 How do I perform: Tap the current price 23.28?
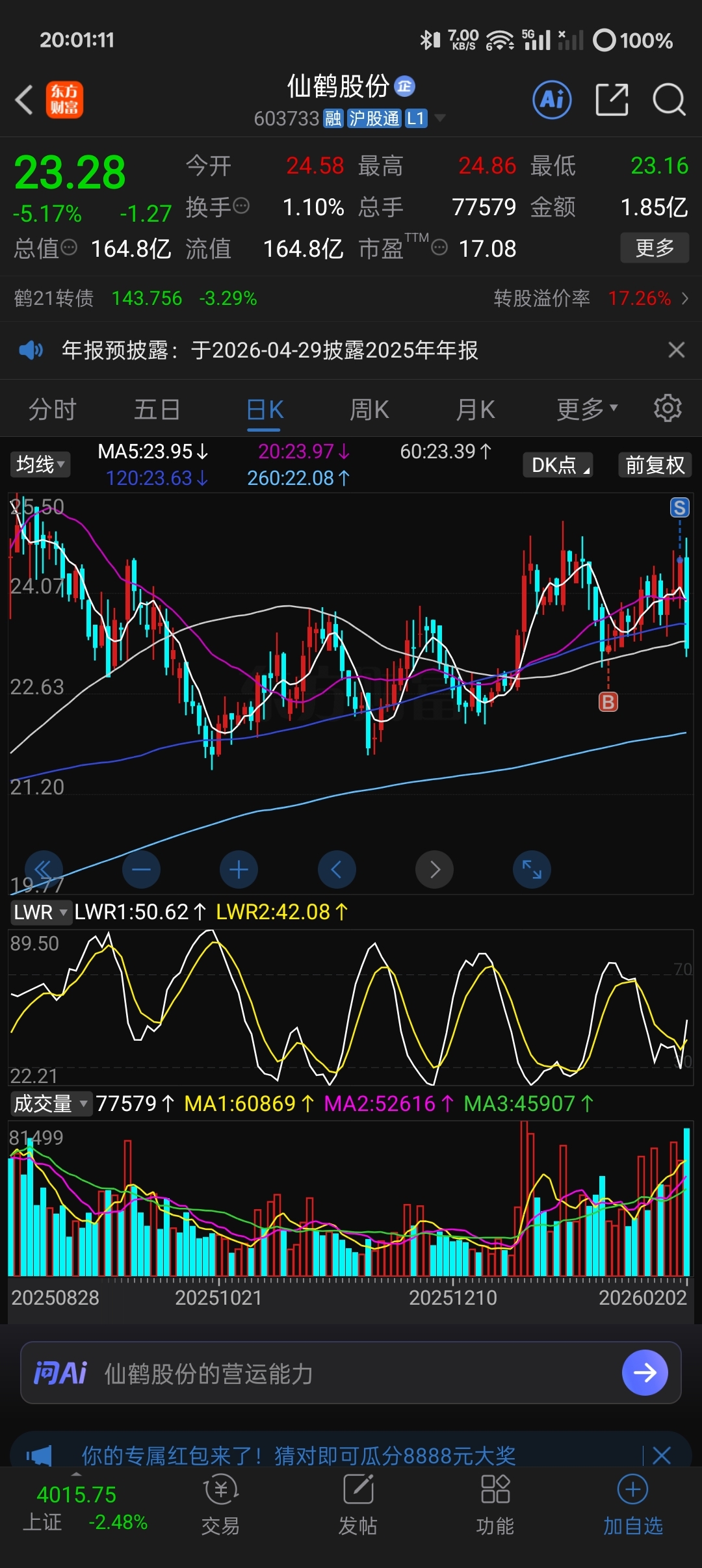click(x=70, y=172)
